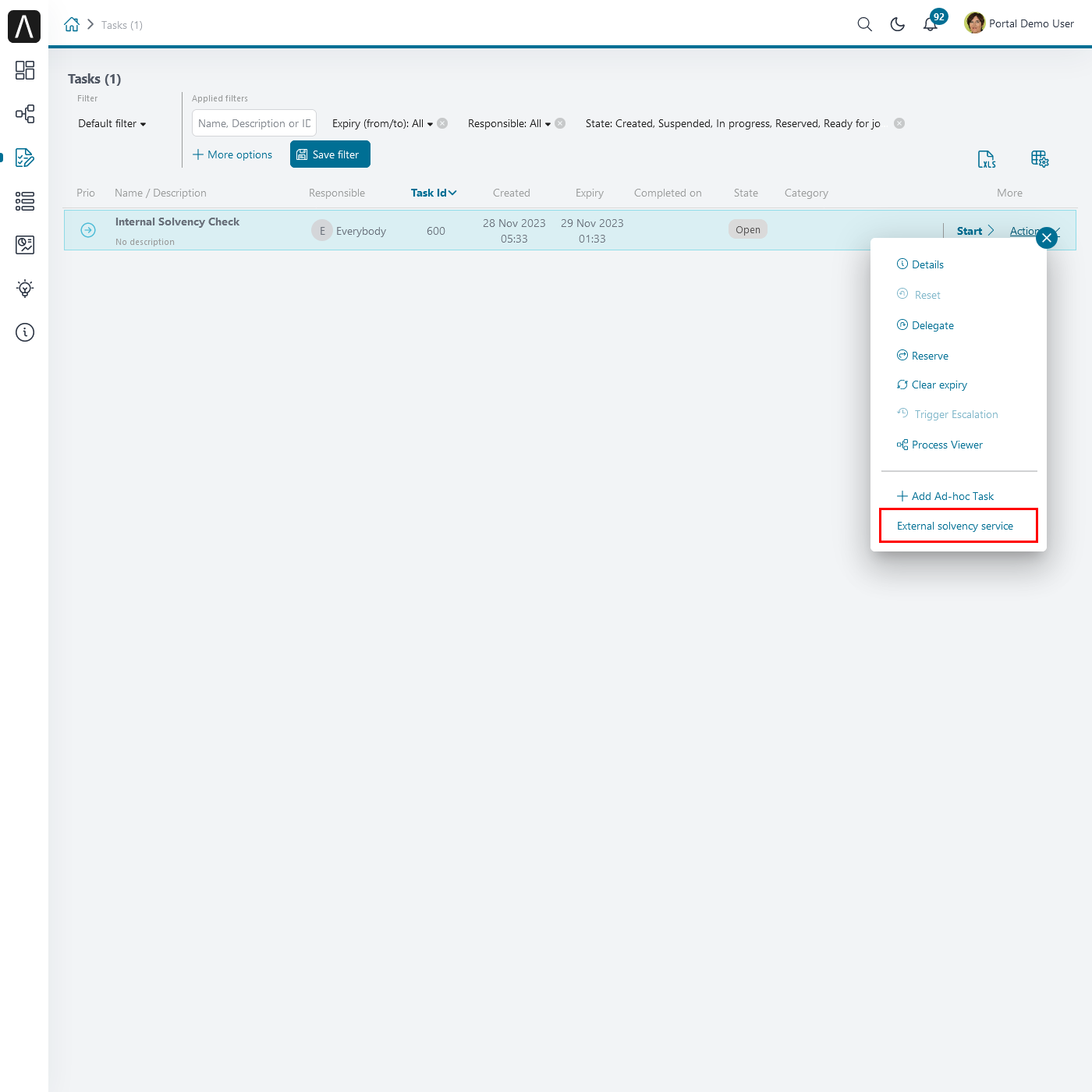Open notifications bell with 92 badge
Screen dimensions: 1092x1092
coord(931,24)
